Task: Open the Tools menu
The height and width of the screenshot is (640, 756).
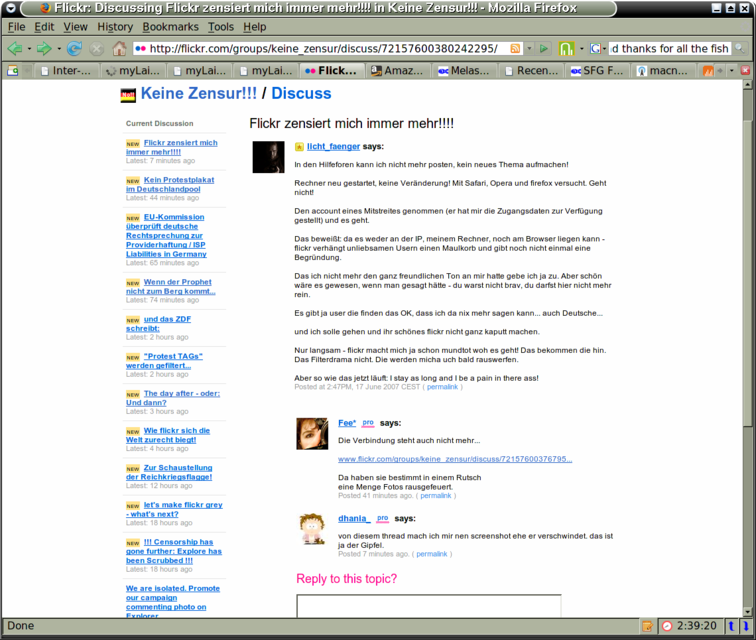Action: click(x=221, y=27)
